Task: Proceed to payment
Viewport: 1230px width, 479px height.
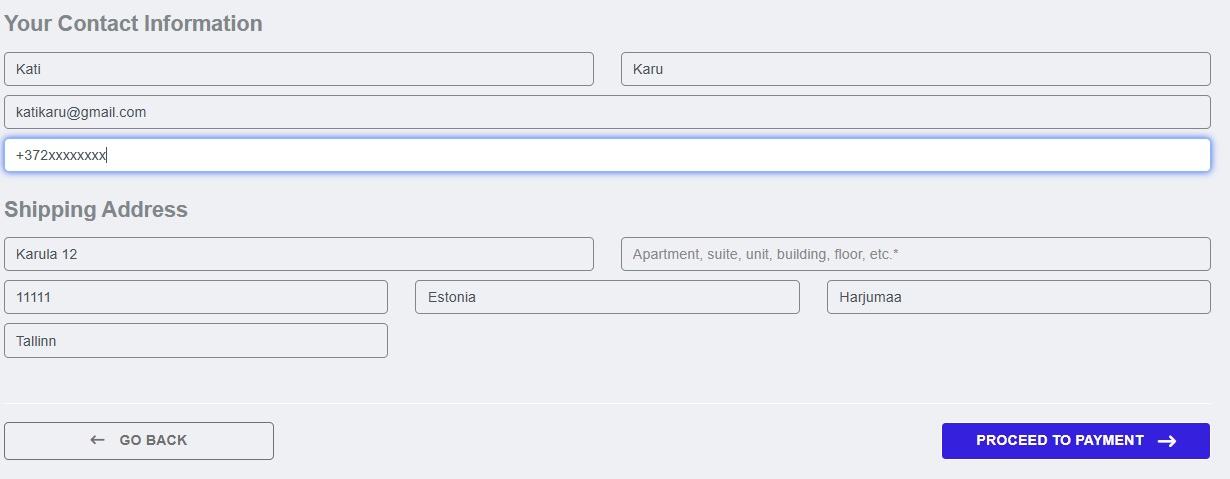Action: pyautogui.click(x=1075, y=441)
